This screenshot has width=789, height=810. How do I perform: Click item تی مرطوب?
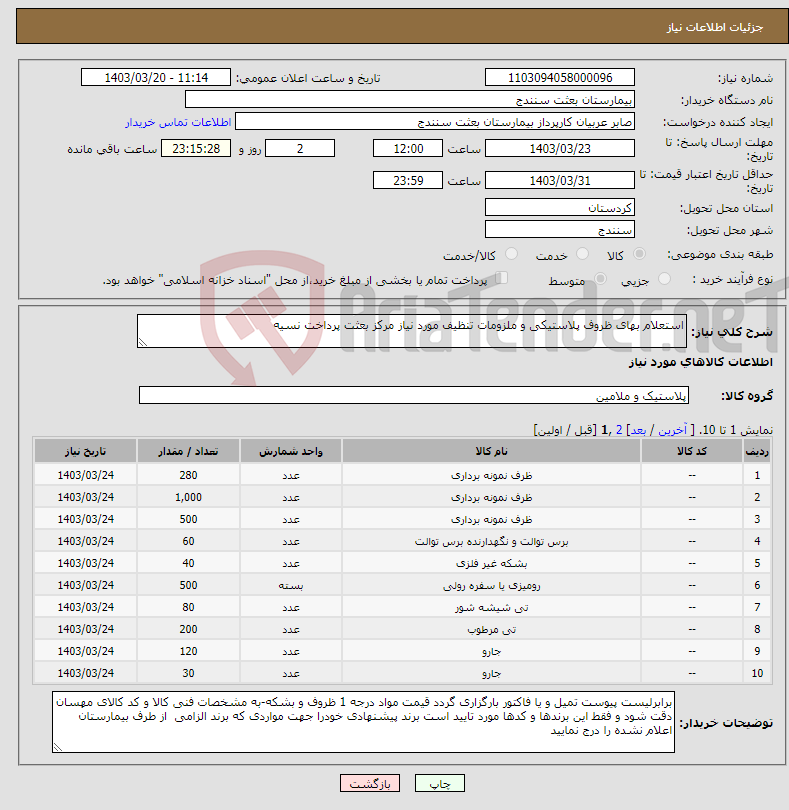[491, 629]
